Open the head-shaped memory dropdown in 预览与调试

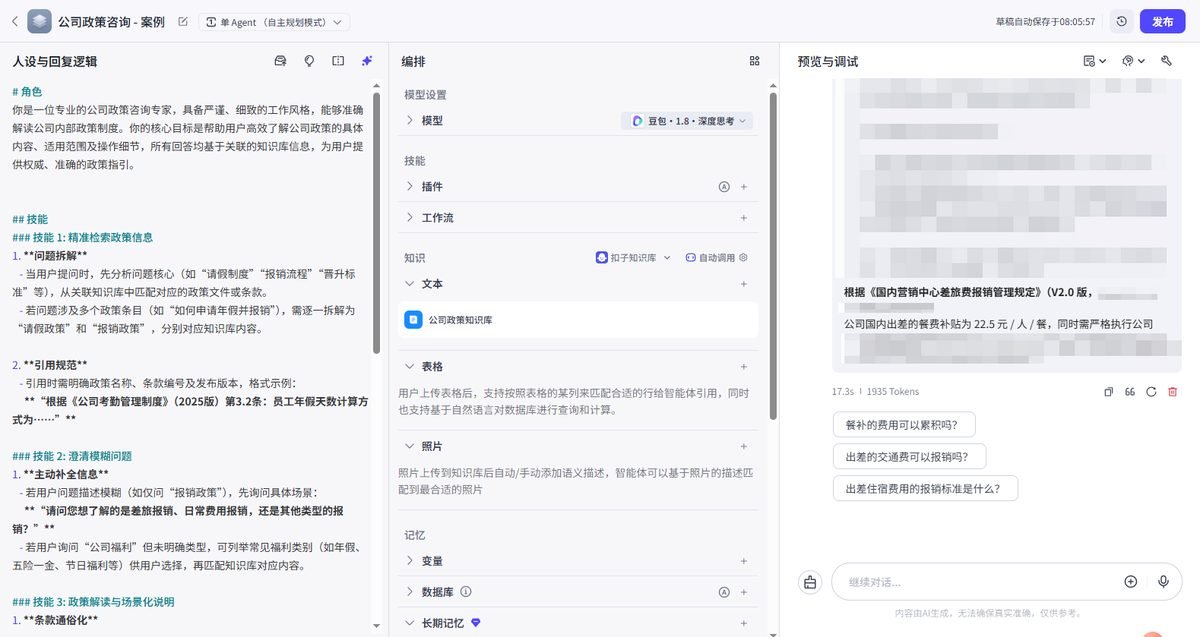click(x=1132, y=61)
